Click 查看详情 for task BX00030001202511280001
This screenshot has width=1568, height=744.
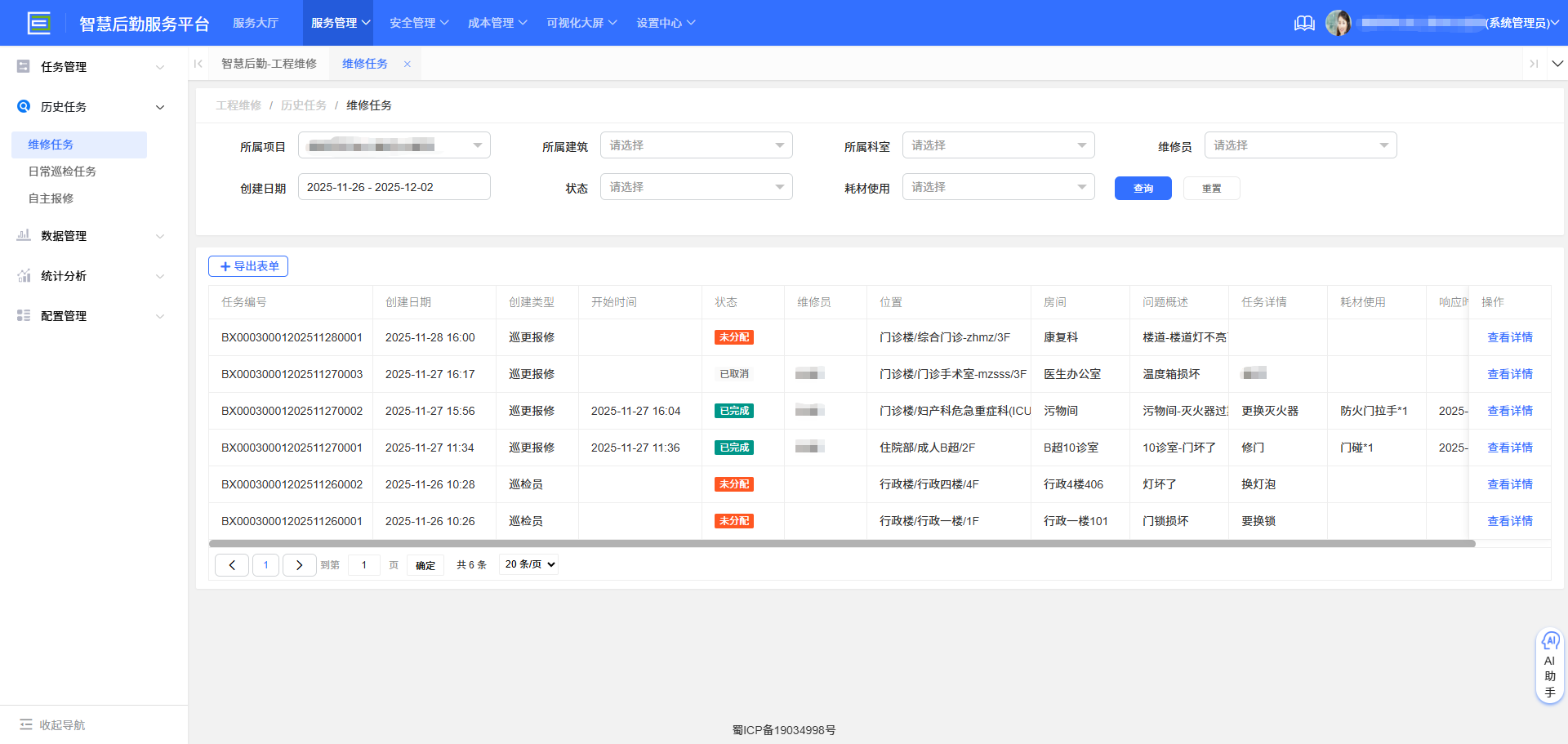[x=1510, y=337]
